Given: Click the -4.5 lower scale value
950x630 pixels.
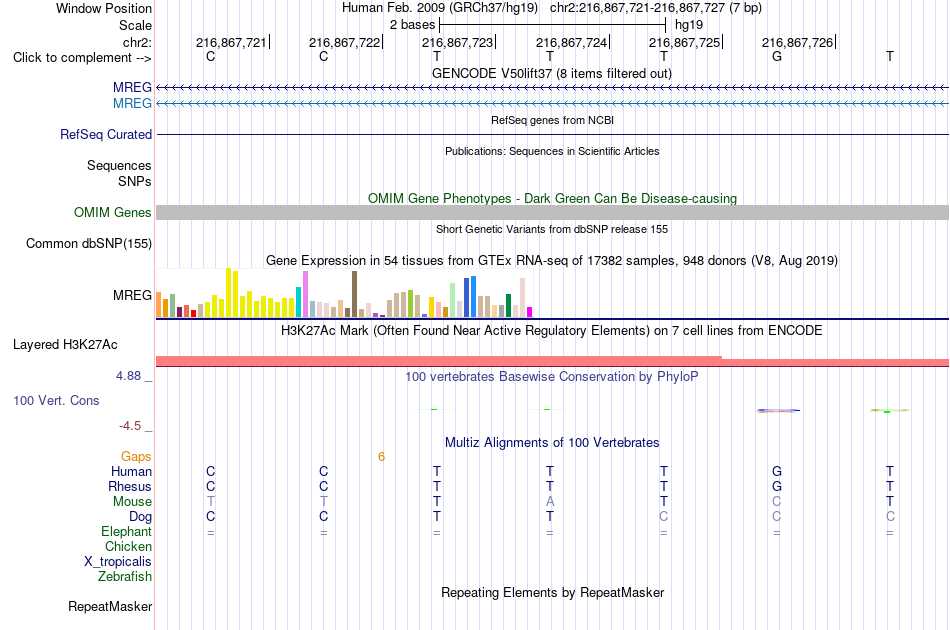Looking at the screenshot, I should tap(130, 426).
